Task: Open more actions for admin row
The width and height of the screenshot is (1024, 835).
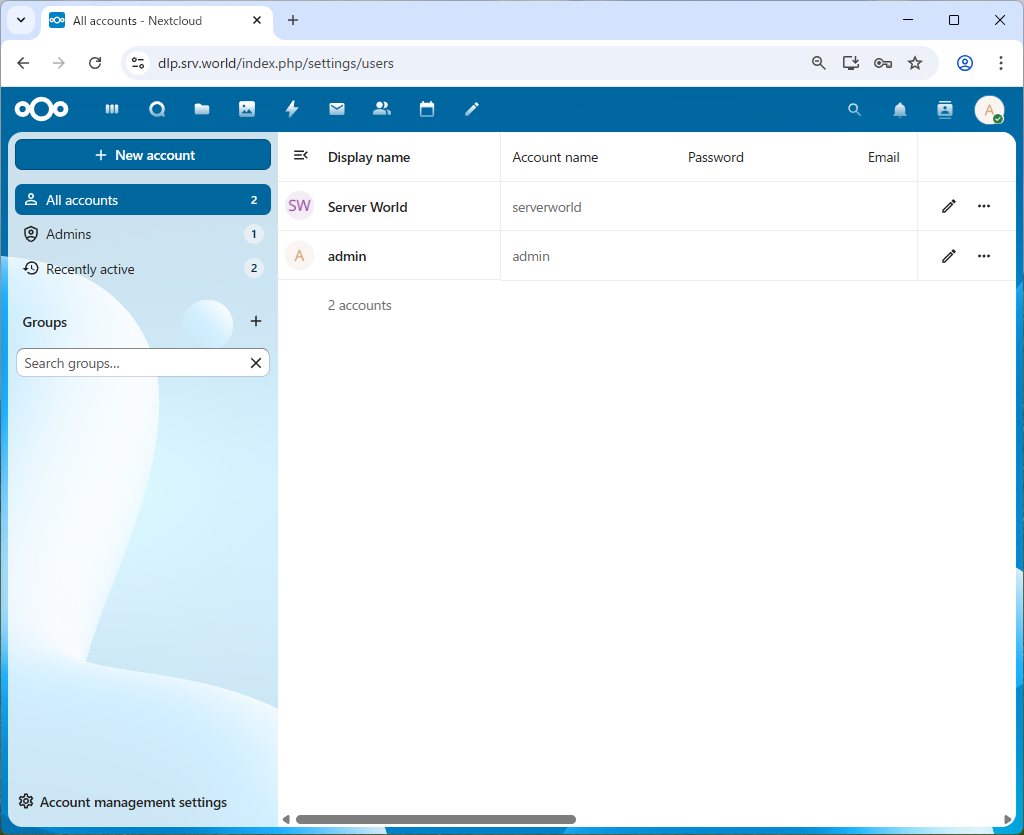Action: (984, 256)
